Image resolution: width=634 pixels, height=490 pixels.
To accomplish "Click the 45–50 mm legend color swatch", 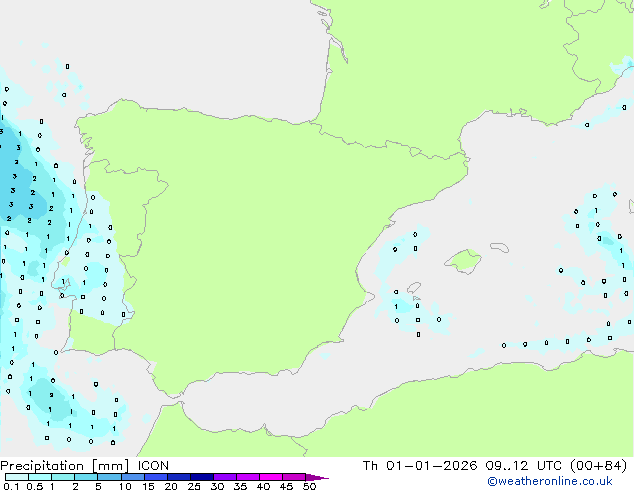I will click(x=294, y=477).
